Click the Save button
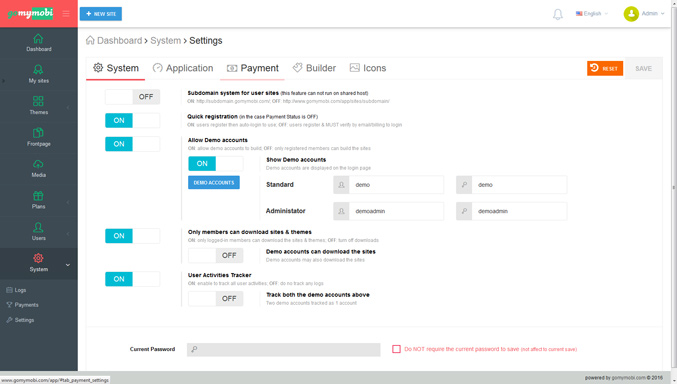Screen dimensions: 677x384 (x=643, y=68)
